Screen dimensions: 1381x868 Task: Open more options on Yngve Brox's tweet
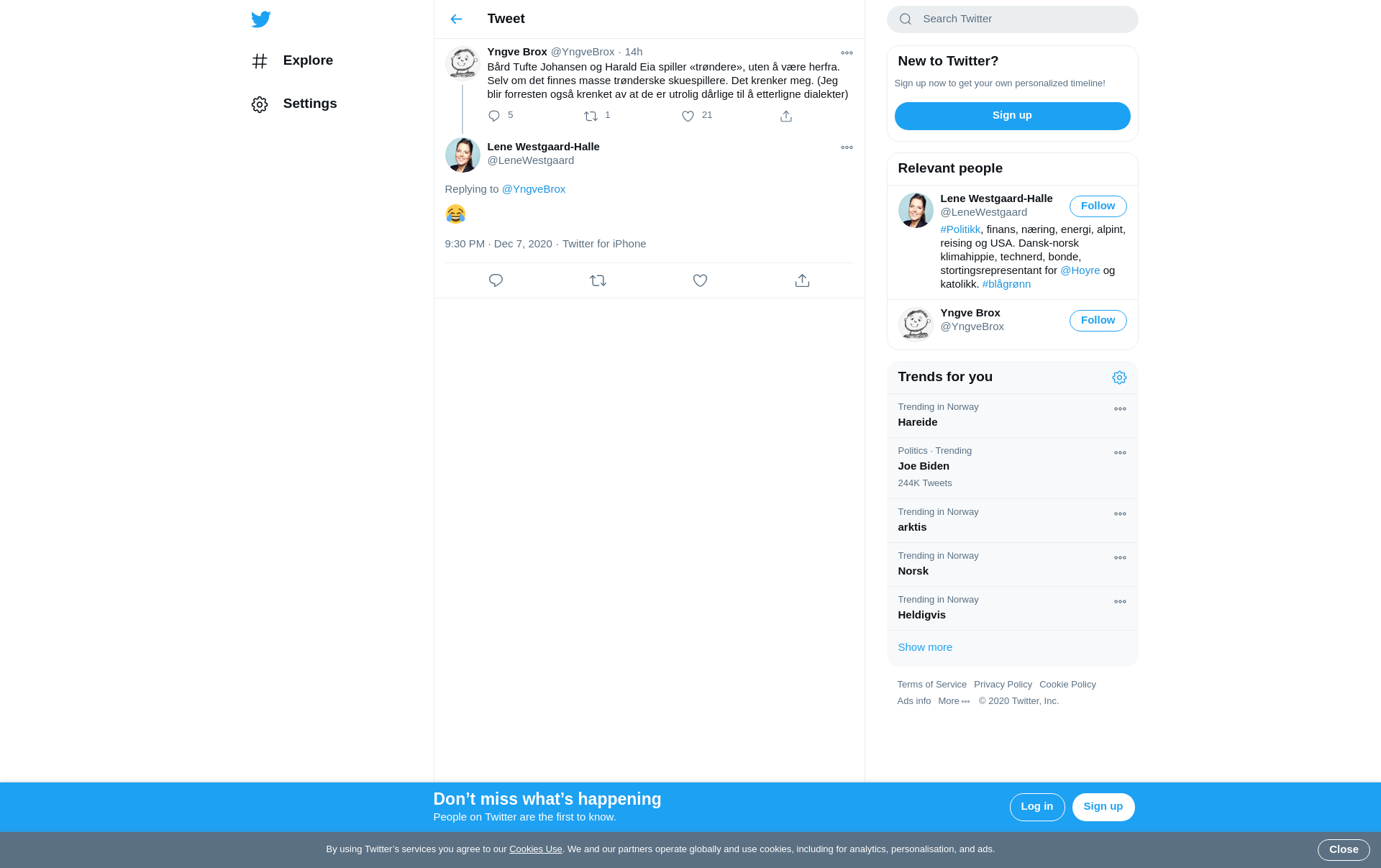point(847,52)
